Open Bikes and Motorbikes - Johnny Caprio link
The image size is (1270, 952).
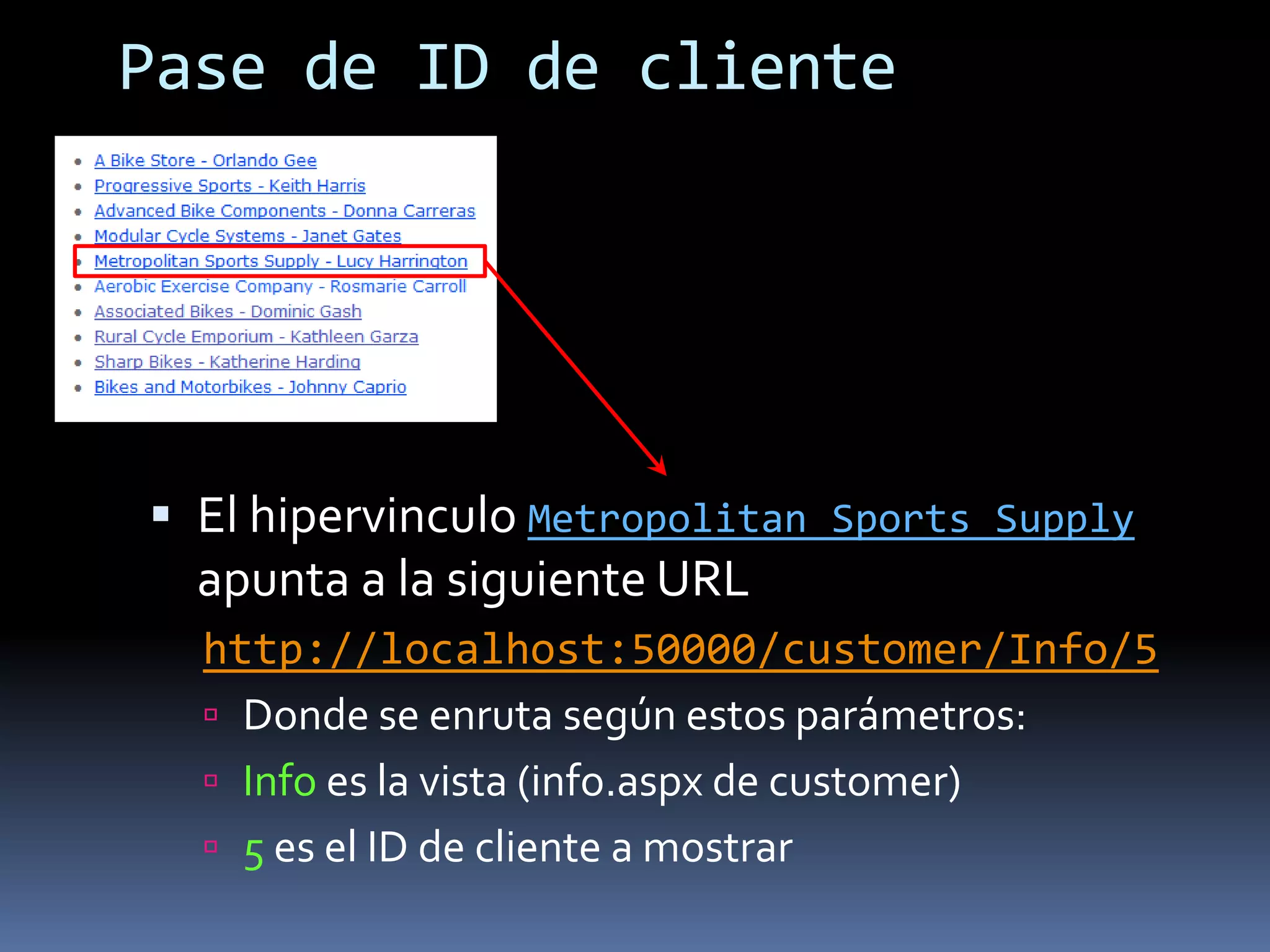tap(250, 387)
